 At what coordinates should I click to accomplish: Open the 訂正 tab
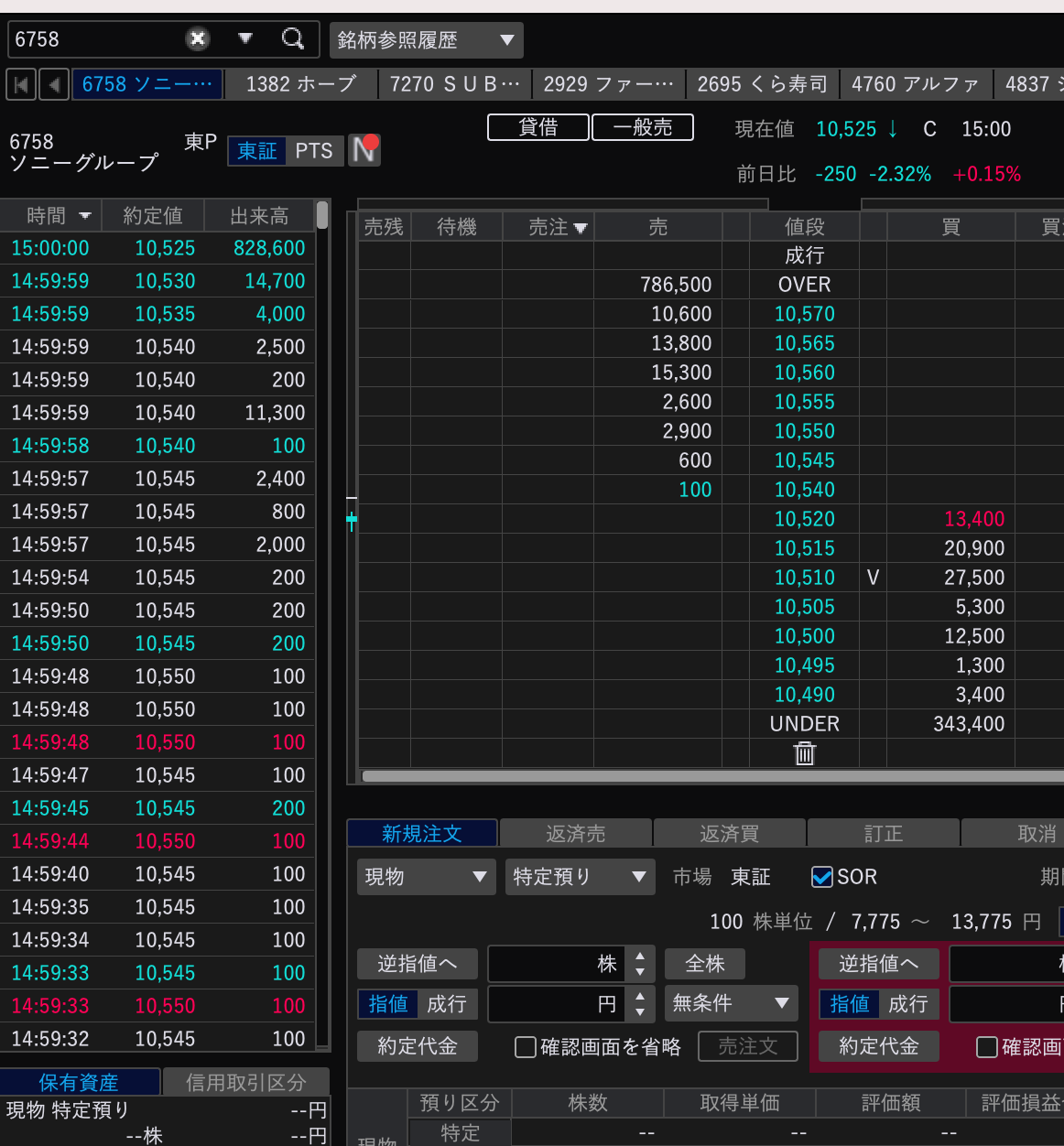(883, 834)
